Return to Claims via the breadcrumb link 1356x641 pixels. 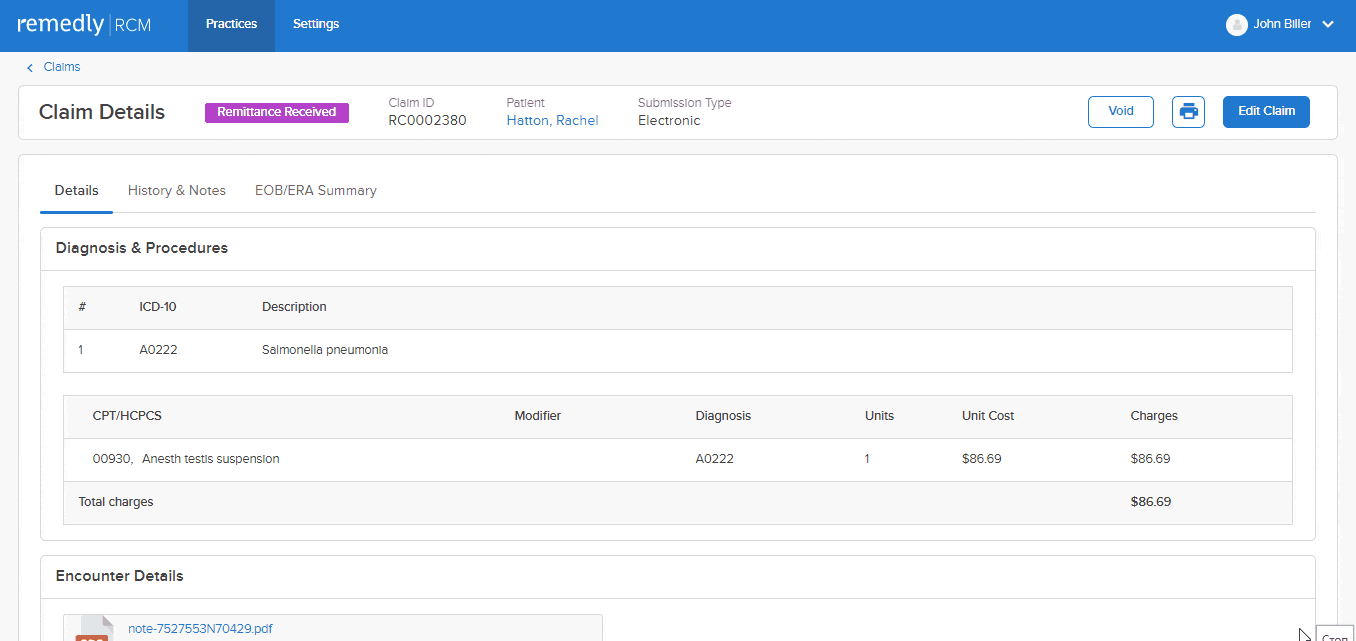pyautogui.click(x=61, y=66)
